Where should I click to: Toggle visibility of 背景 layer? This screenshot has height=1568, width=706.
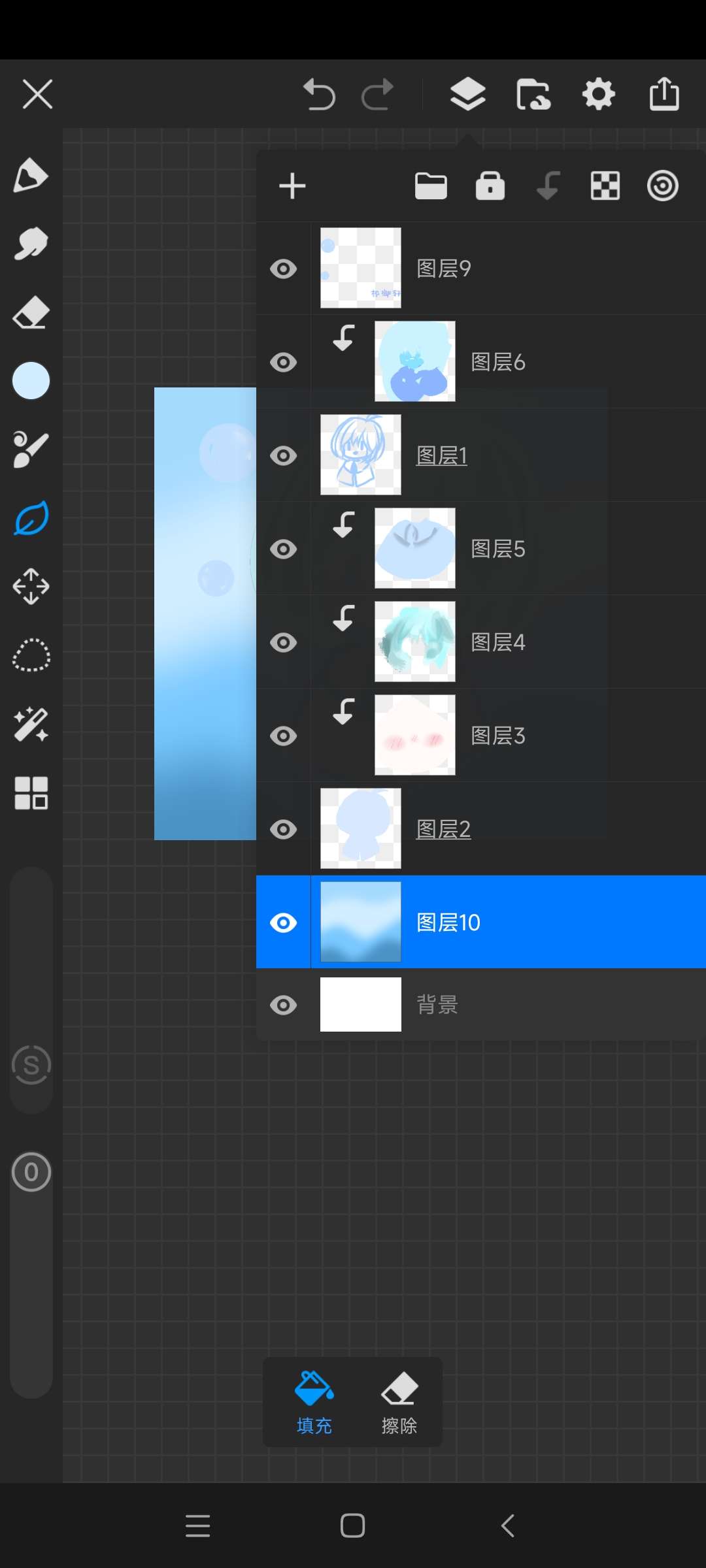click(283, 1005)
